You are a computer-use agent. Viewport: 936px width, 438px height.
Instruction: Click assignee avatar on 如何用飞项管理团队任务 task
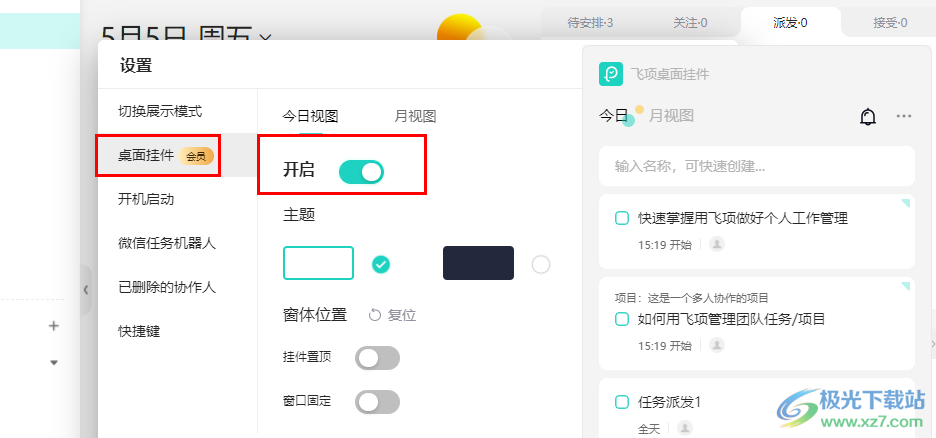coord(717,345)
